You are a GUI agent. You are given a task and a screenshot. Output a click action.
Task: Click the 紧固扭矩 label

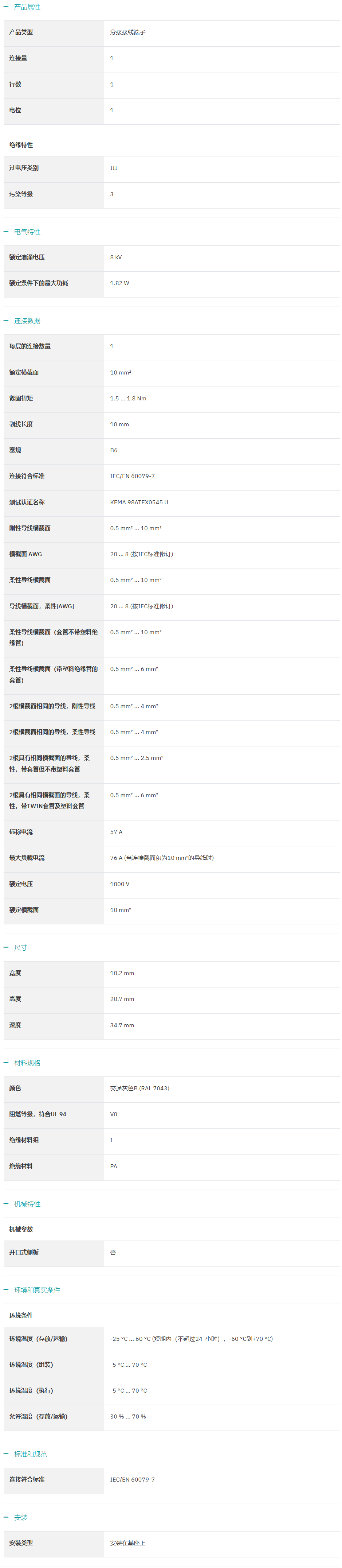pyautogui.click(x=21, y=399)
